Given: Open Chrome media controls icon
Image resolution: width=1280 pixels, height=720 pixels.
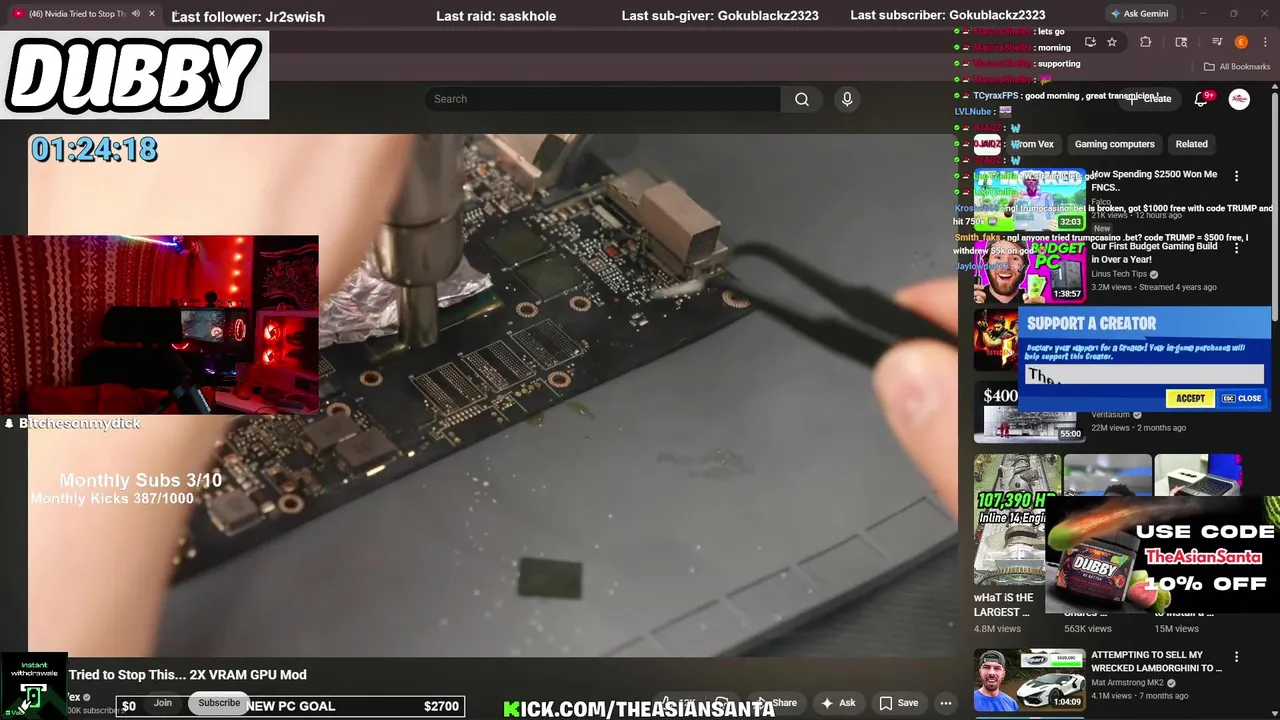Looking at the screenshot, I should (1217, 42).
